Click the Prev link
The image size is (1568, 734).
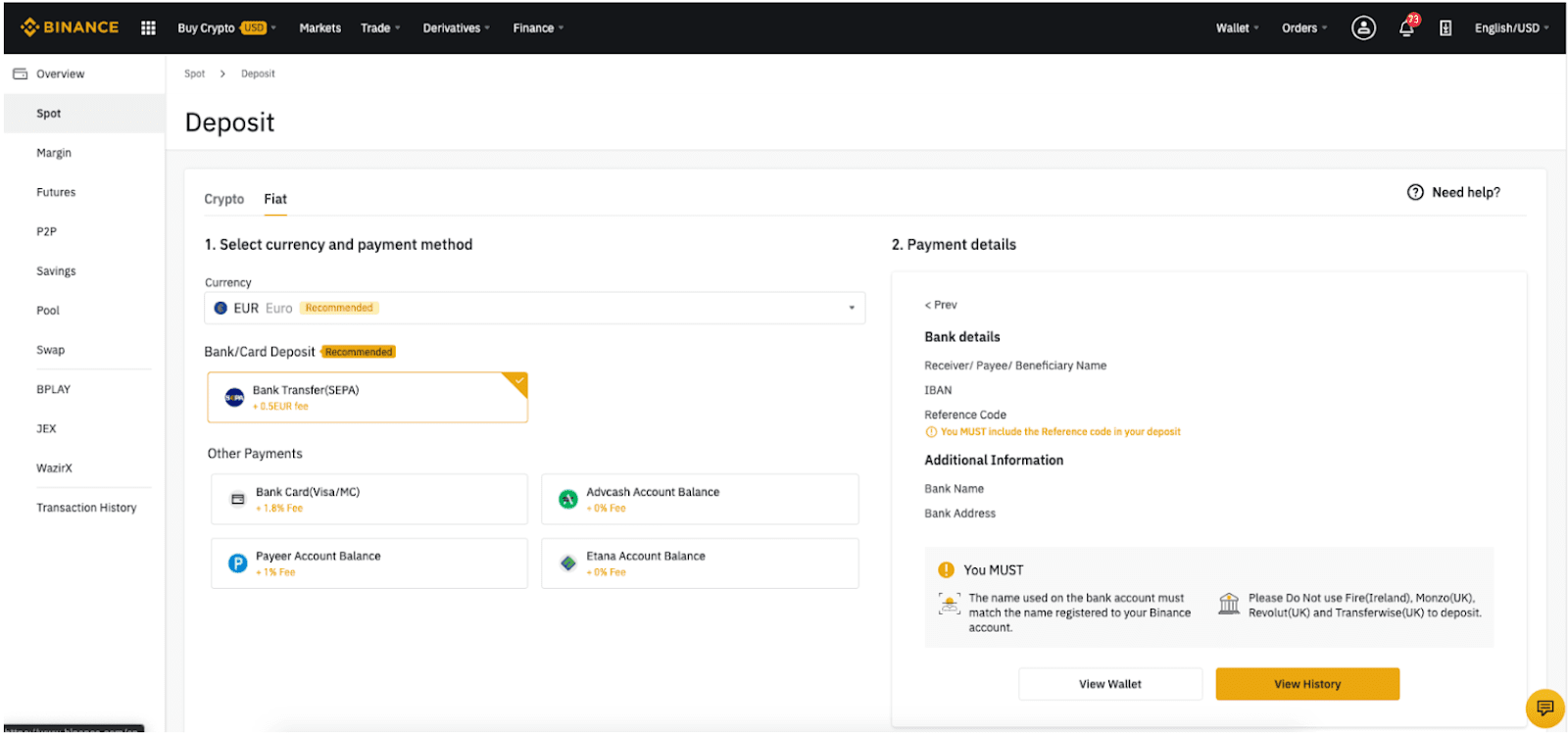(941, 305)
